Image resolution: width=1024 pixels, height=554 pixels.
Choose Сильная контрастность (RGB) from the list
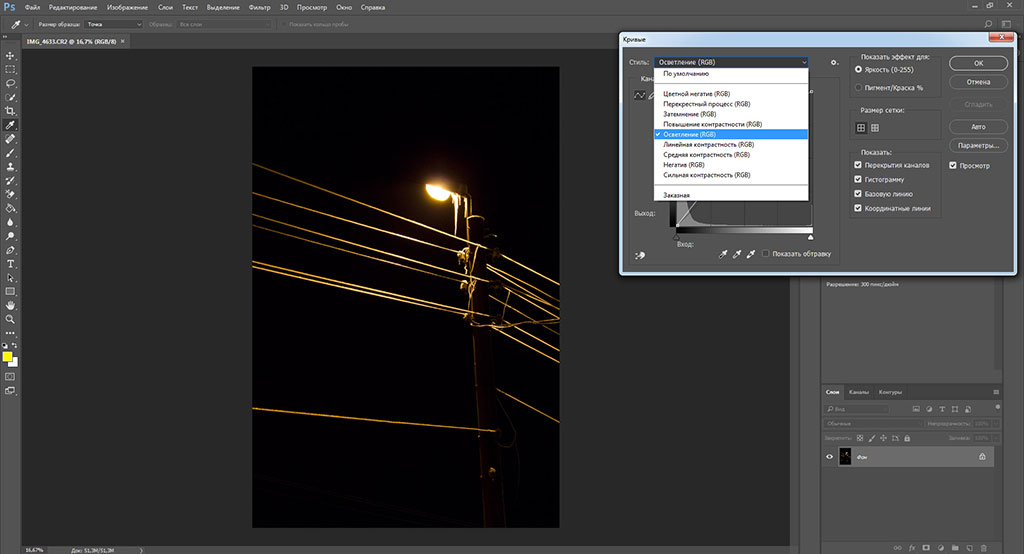pos(706,175)
